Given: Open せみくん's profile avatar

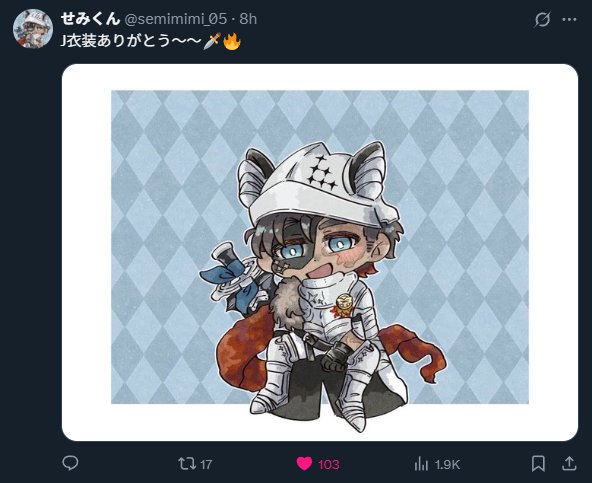Looking at the screenshot, I should click(33, 29).
